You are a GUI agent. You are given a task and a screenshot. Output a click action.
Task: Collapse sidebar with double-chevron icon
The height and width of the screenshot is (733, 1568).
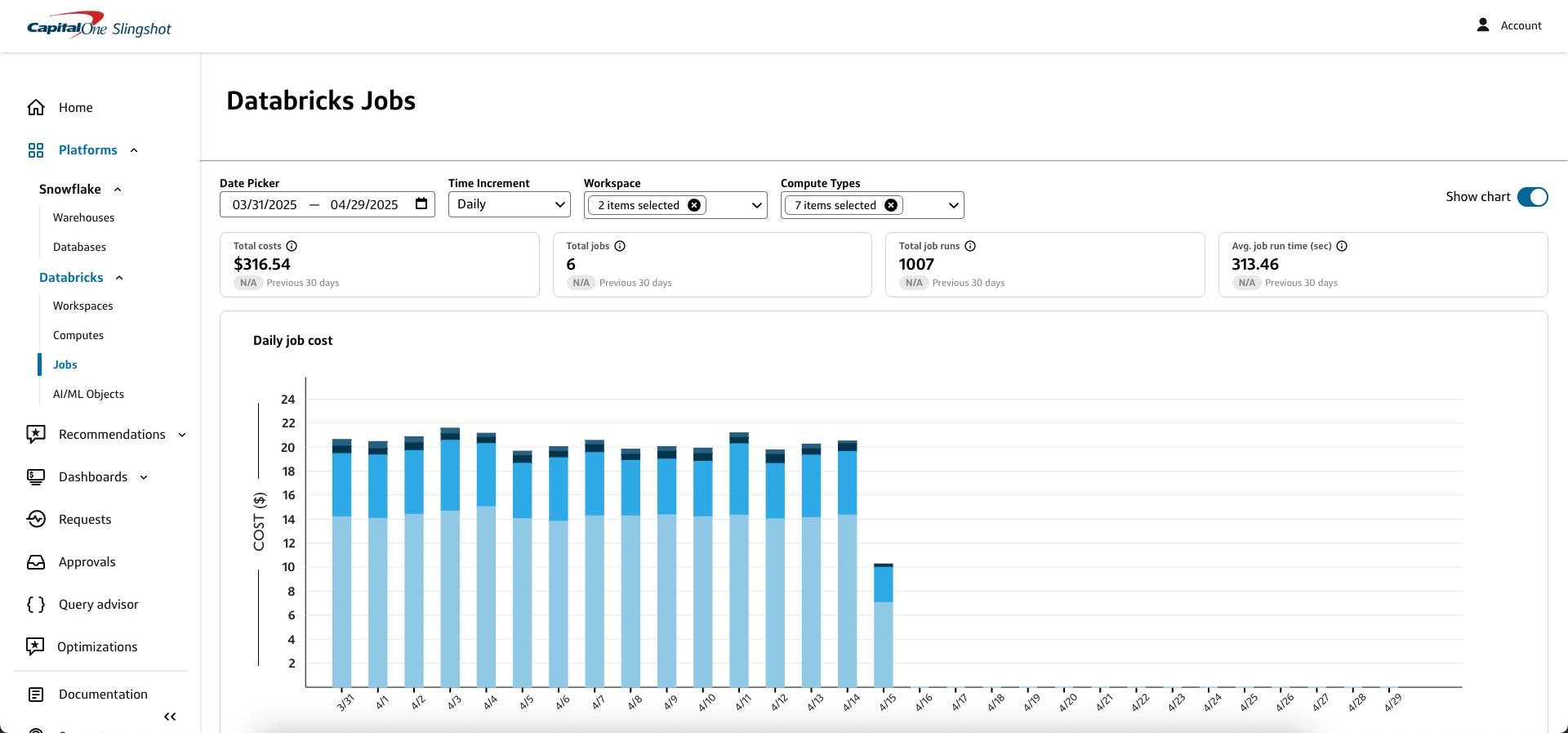170,717
